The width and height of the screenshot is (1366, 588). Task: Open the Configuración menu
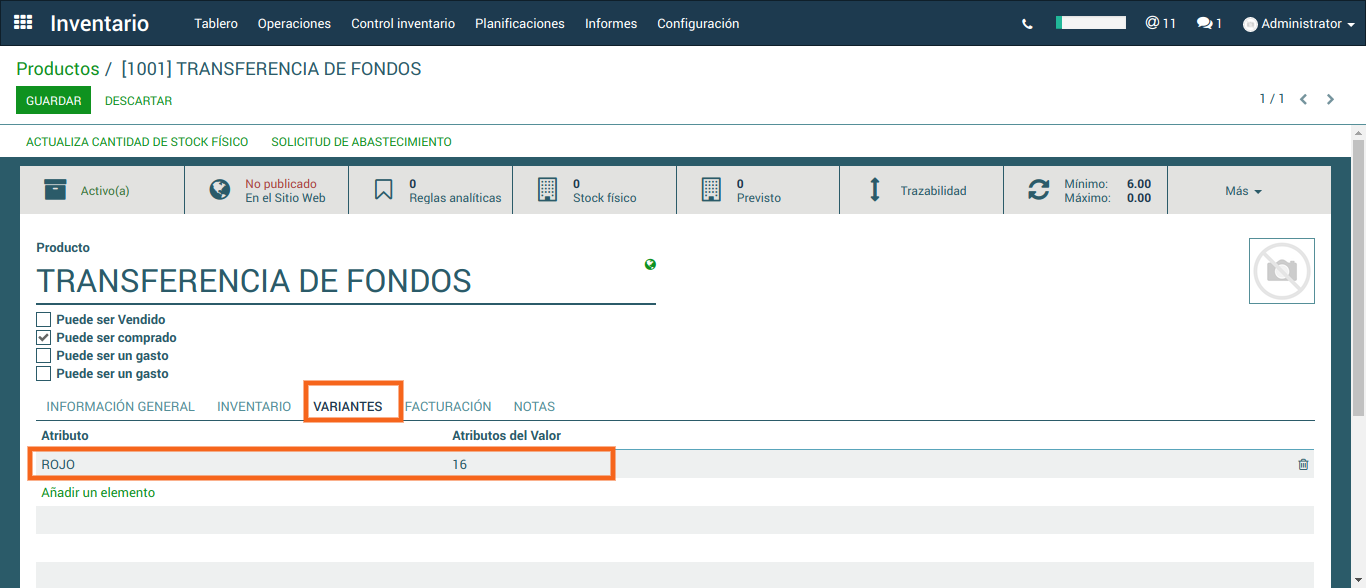tap(698, 24)
